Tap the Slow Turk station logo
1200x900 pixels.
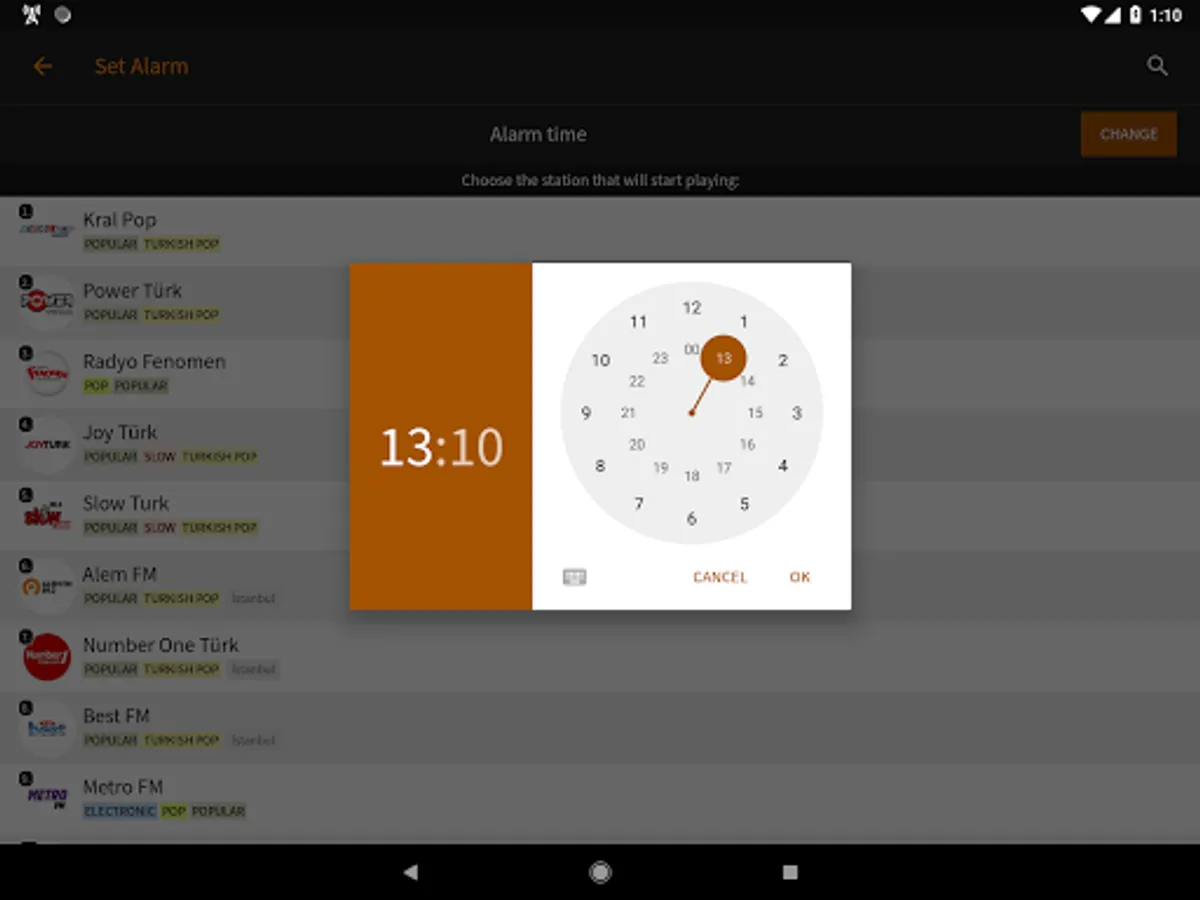pyautogui.click(x=46, y=514)
